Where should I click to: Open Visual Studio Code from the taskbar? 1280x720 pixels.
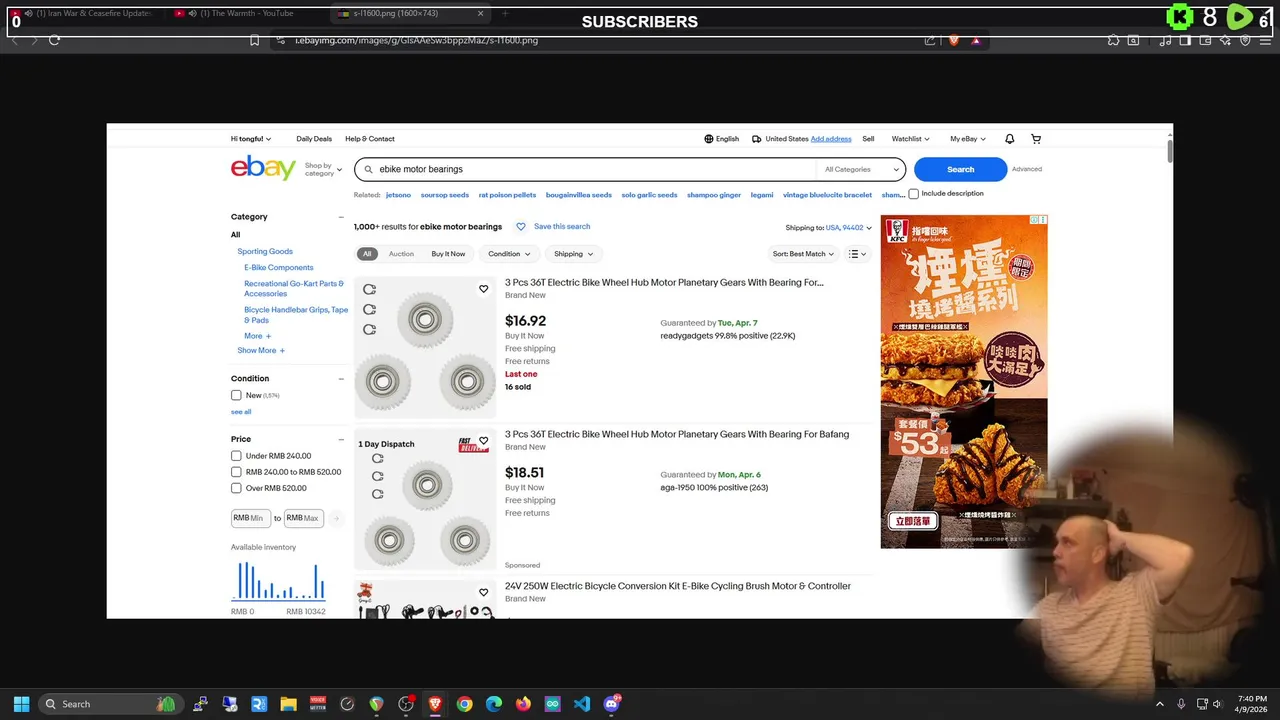[582, 704]
